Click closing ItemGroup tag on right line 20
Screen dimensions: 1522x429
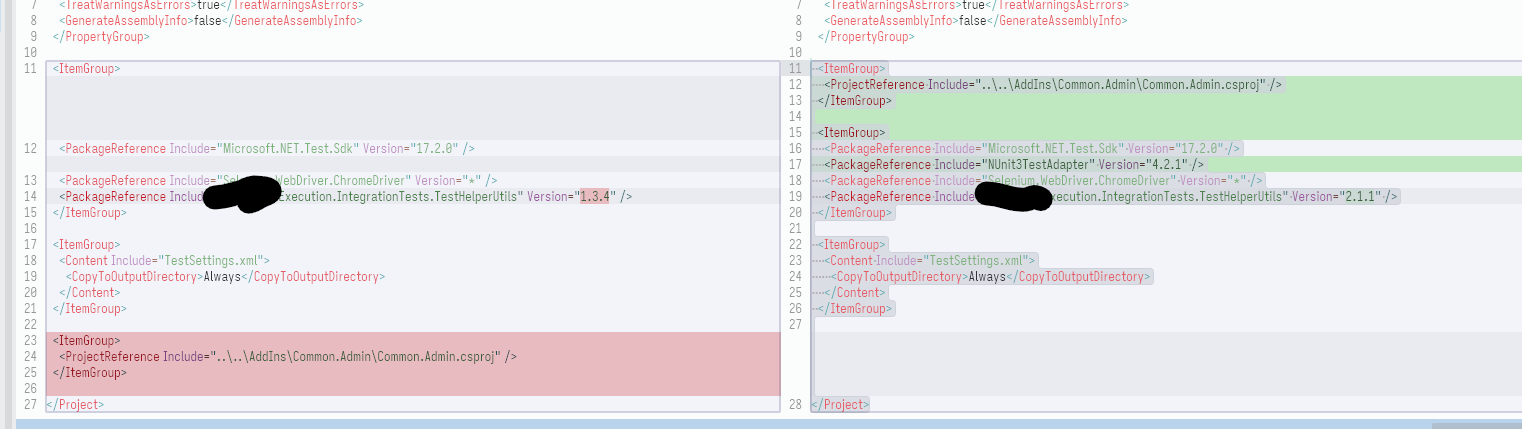(856, 213)
